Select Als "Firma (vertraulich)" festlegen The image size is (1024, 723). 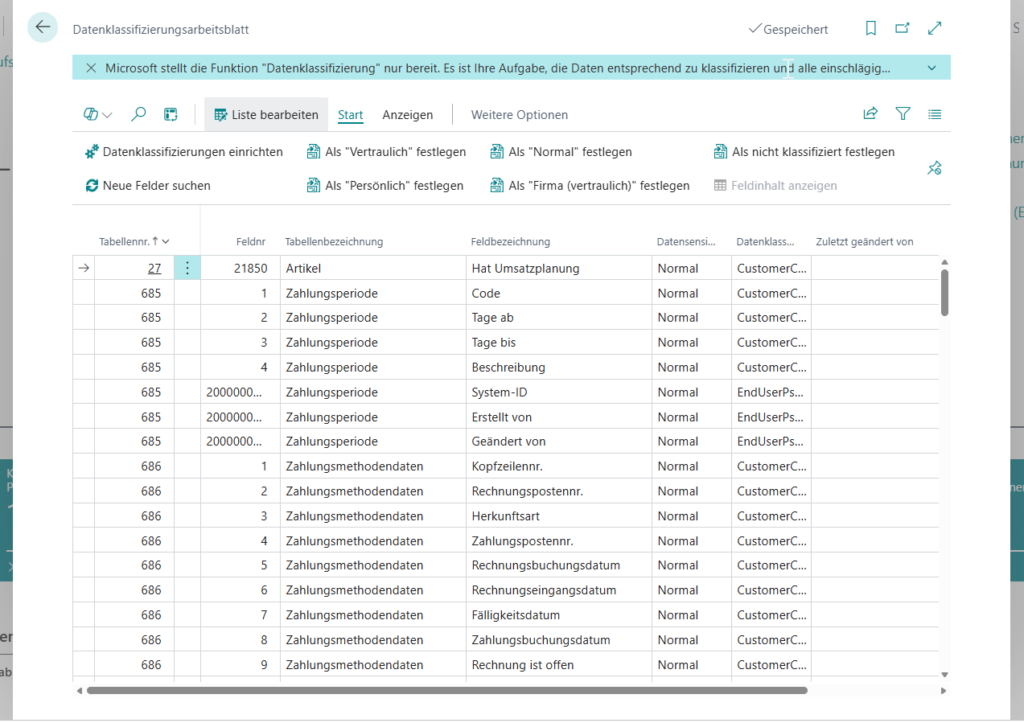pyautogui.click(x=590, y=186)
